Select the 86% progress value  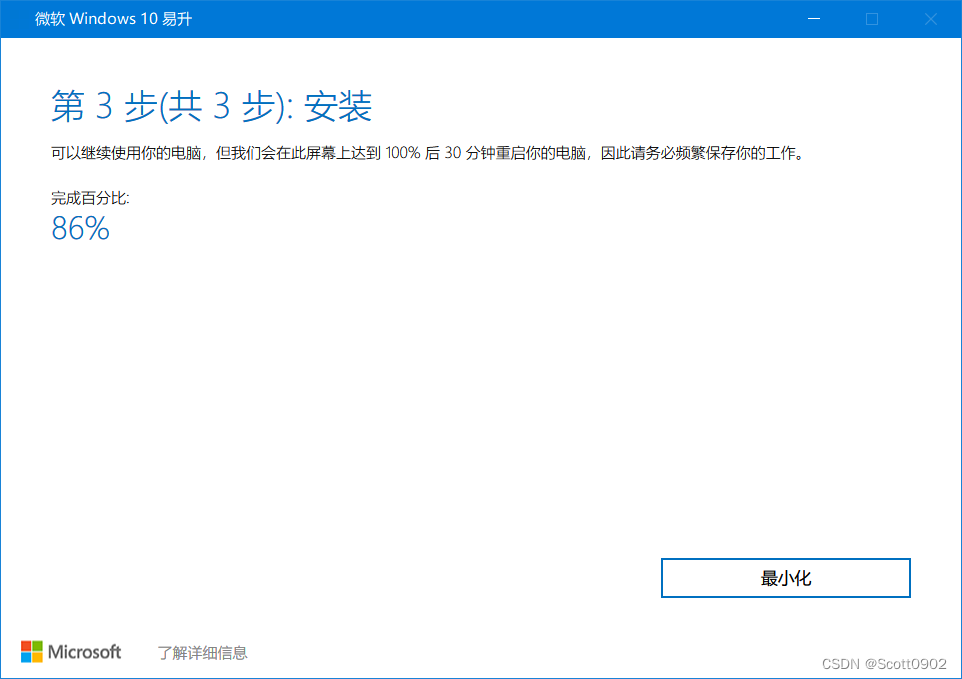[80, 228]
